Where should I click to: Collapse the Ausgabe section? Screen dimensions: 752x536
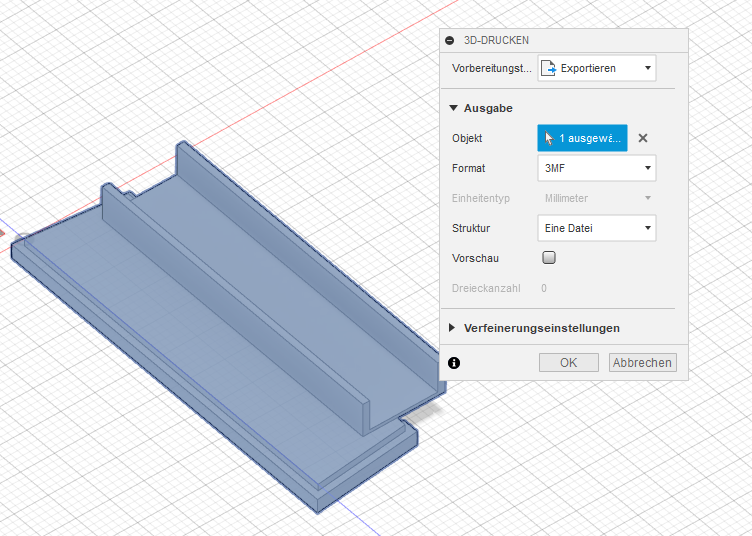click(453, 108)
